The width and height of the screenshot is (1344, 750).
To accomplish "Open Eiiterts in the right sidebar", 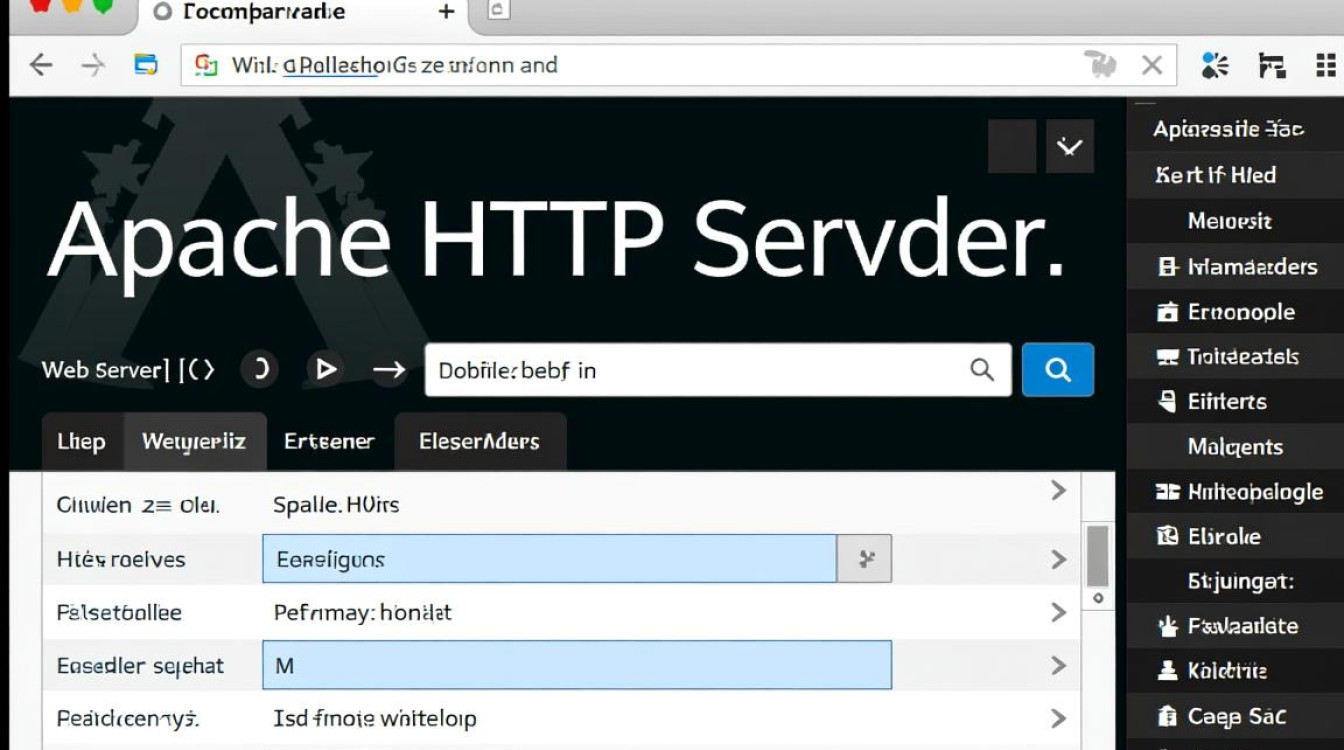I will click(x=1226, y=402).
